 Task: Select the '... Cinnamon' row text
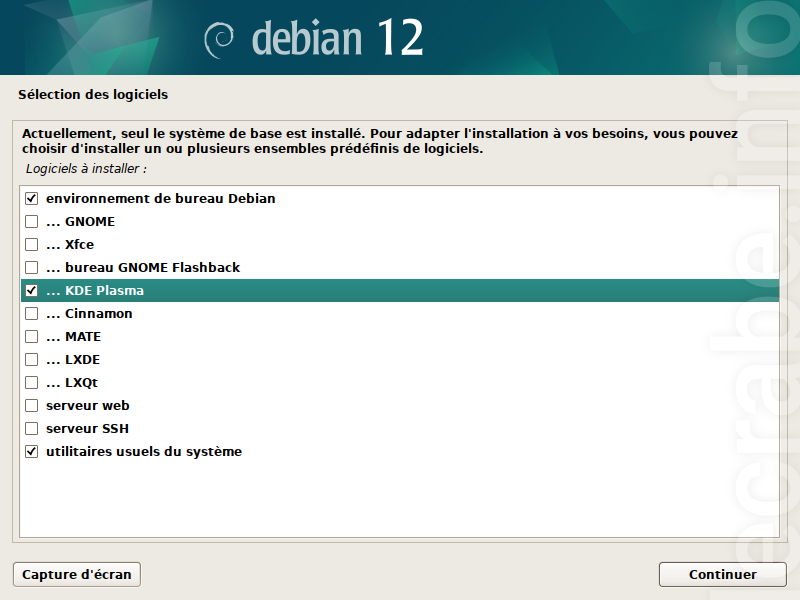click(89, 313)
